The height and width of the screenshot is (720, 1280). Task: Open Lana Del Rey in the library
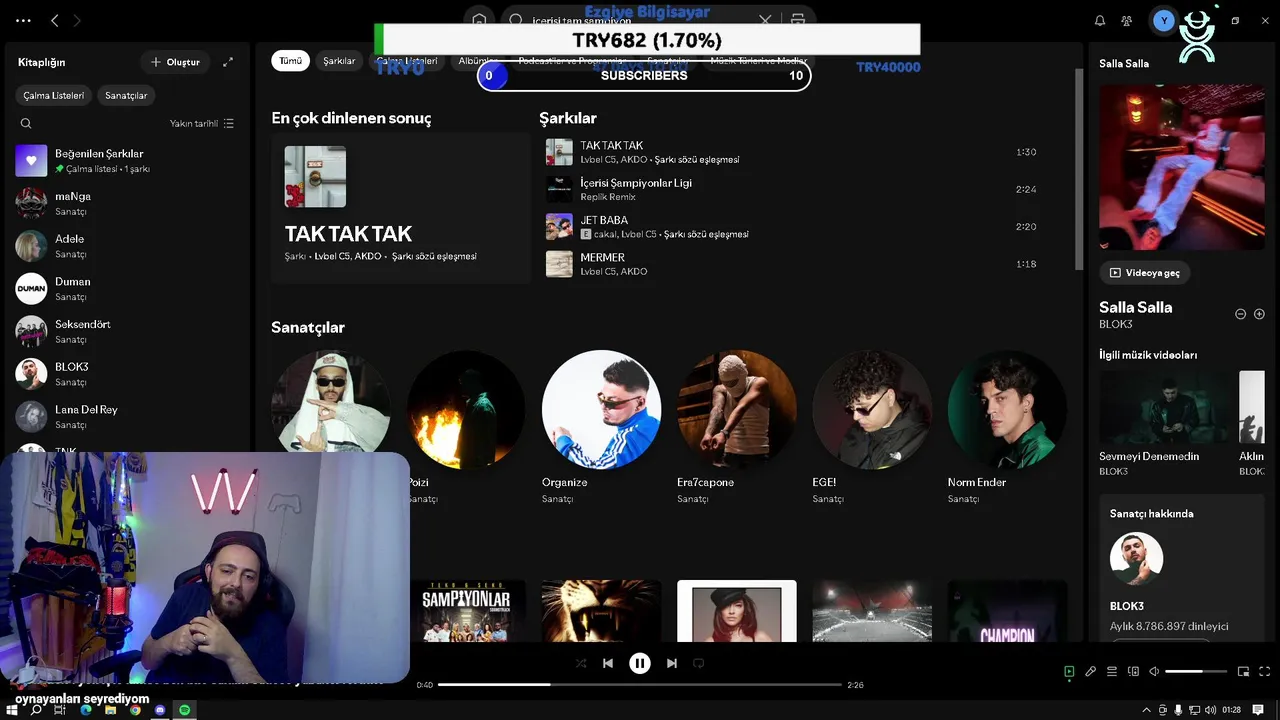click(127, 416)
